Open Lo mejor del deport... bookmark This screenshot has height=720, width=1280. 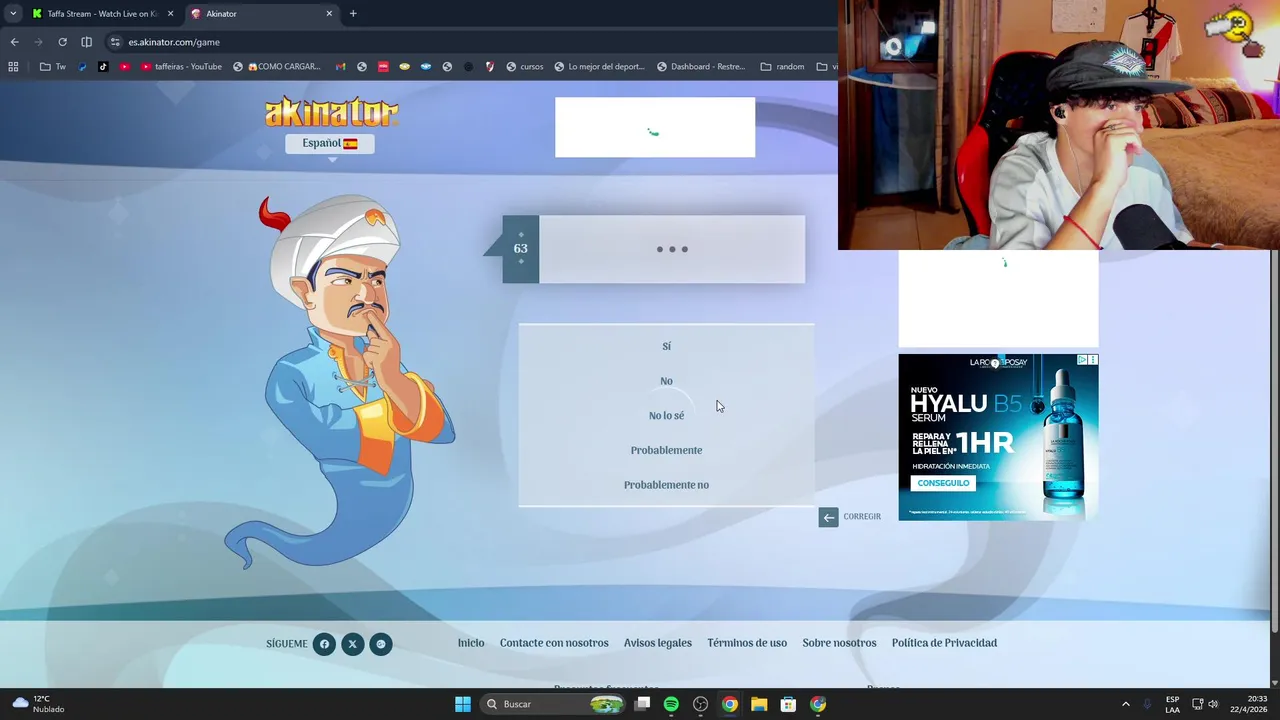click(599, 67)
